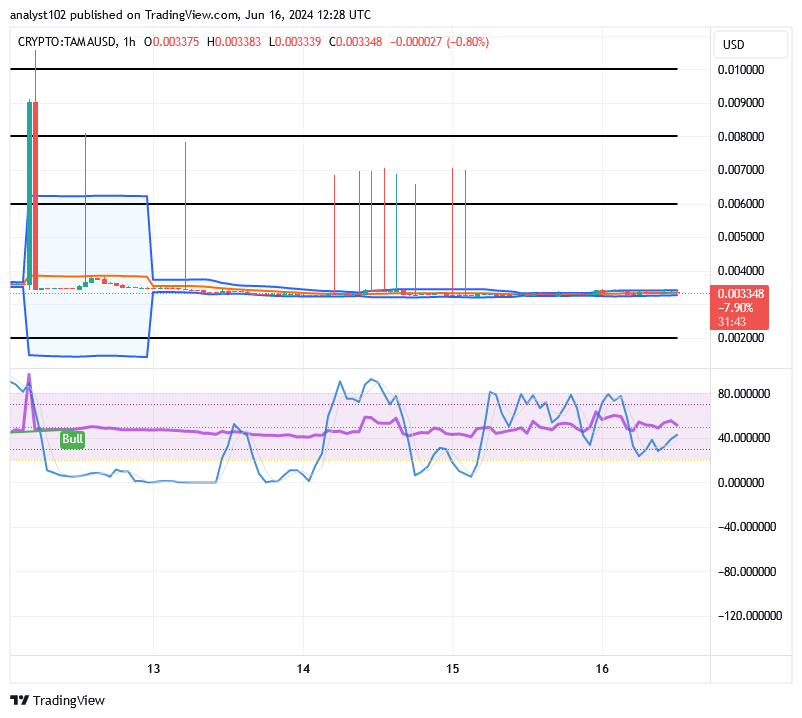The height and width of the screenshot is (718, 802).
Task: Click the USD currency button
Action: pyautogui.click(x=750, y=44)
